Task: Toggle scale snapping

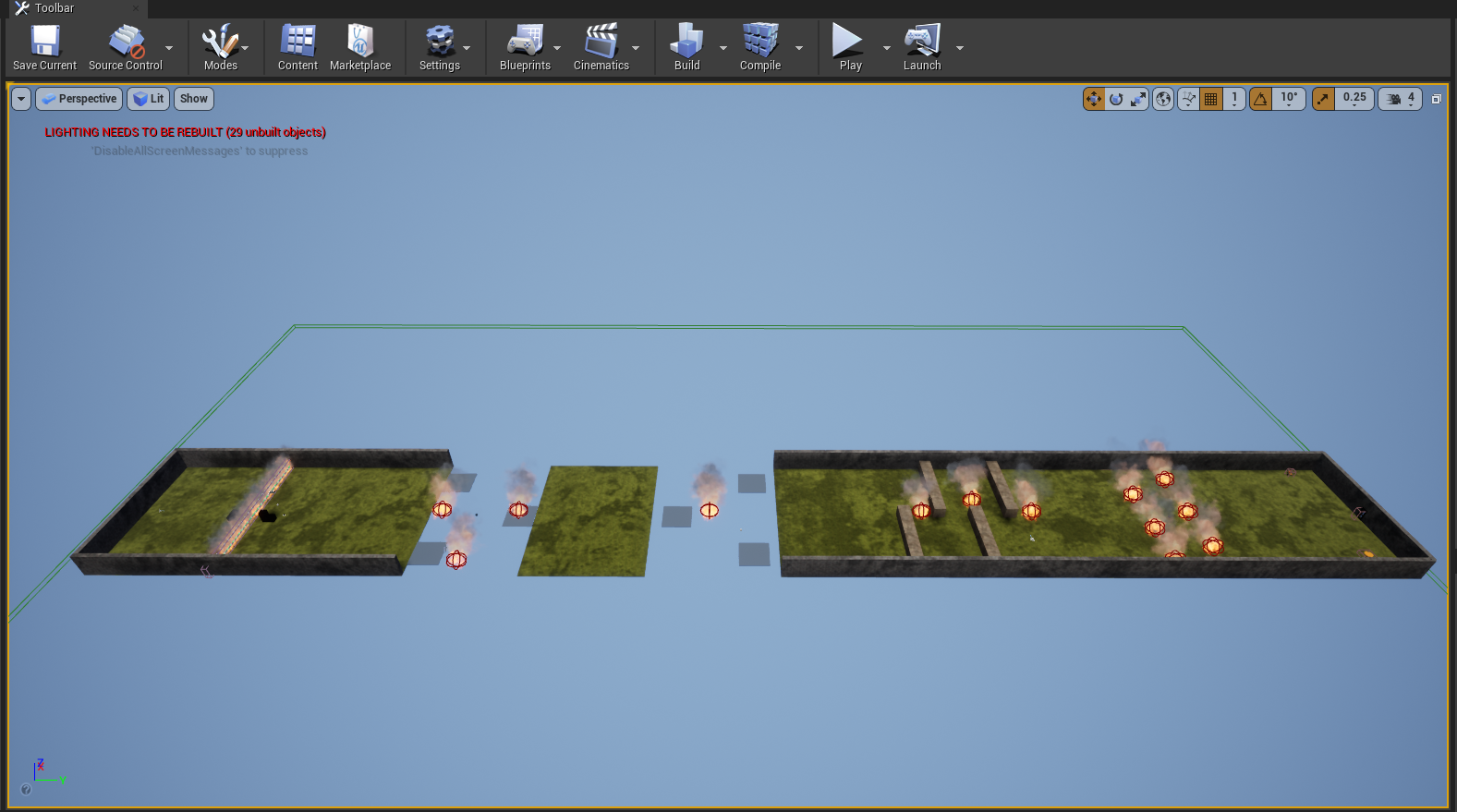Action: (1323, 99)
